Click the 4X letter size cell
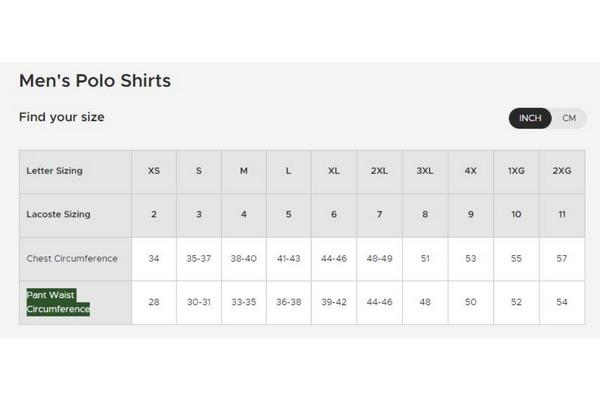Screen dimensions: 600x400 [x=470, y=171]
